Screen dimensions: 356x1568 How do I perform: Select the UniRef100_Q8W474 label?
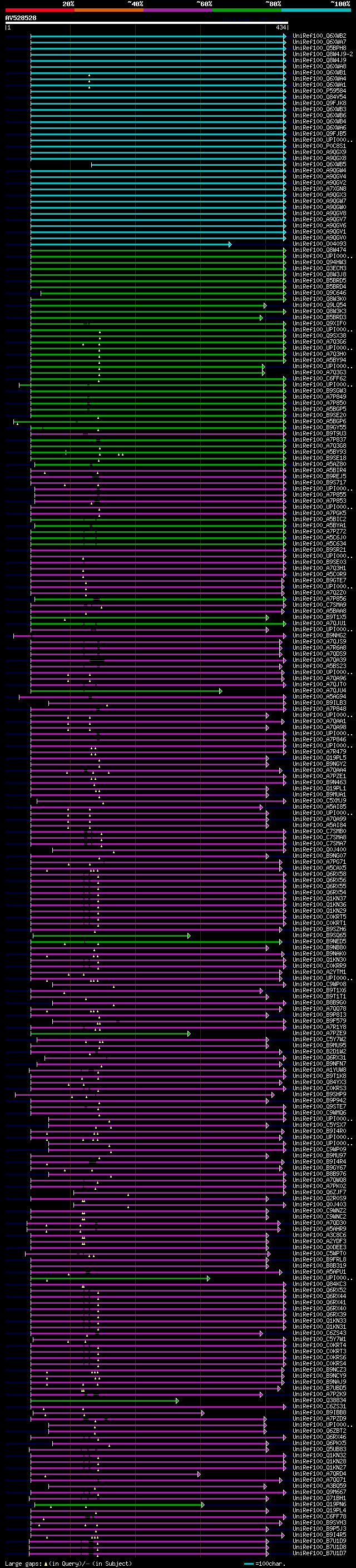point(319,250)
